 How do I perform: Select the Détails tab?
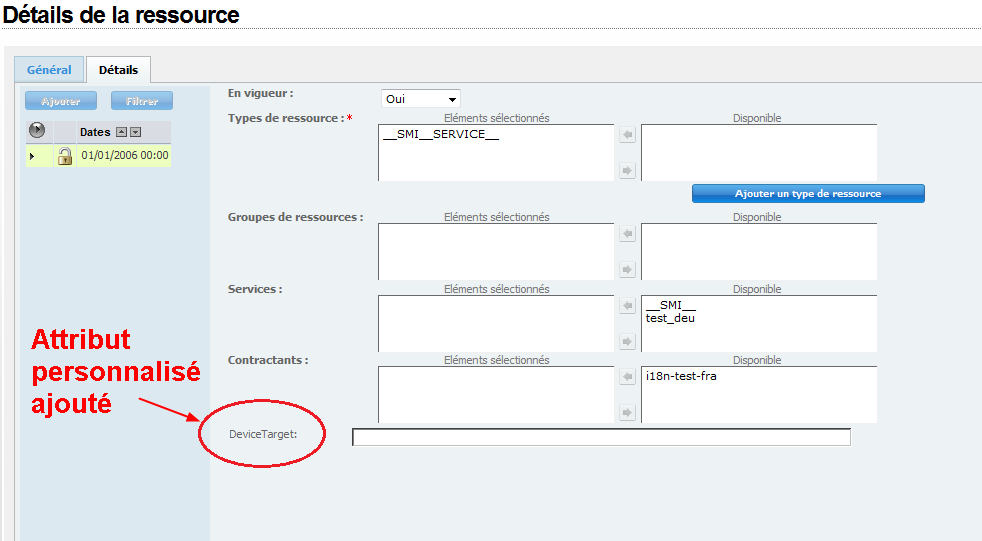tap(118, 70)
